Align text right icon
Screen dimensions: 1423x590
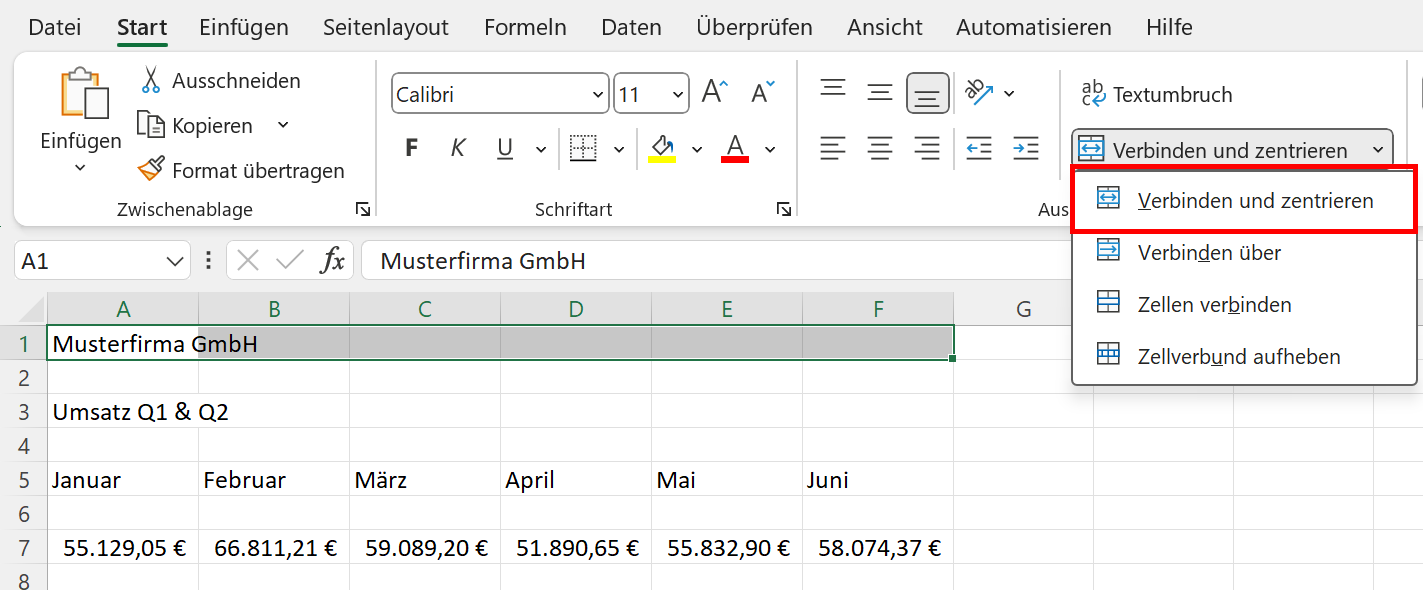pos(928,149)
